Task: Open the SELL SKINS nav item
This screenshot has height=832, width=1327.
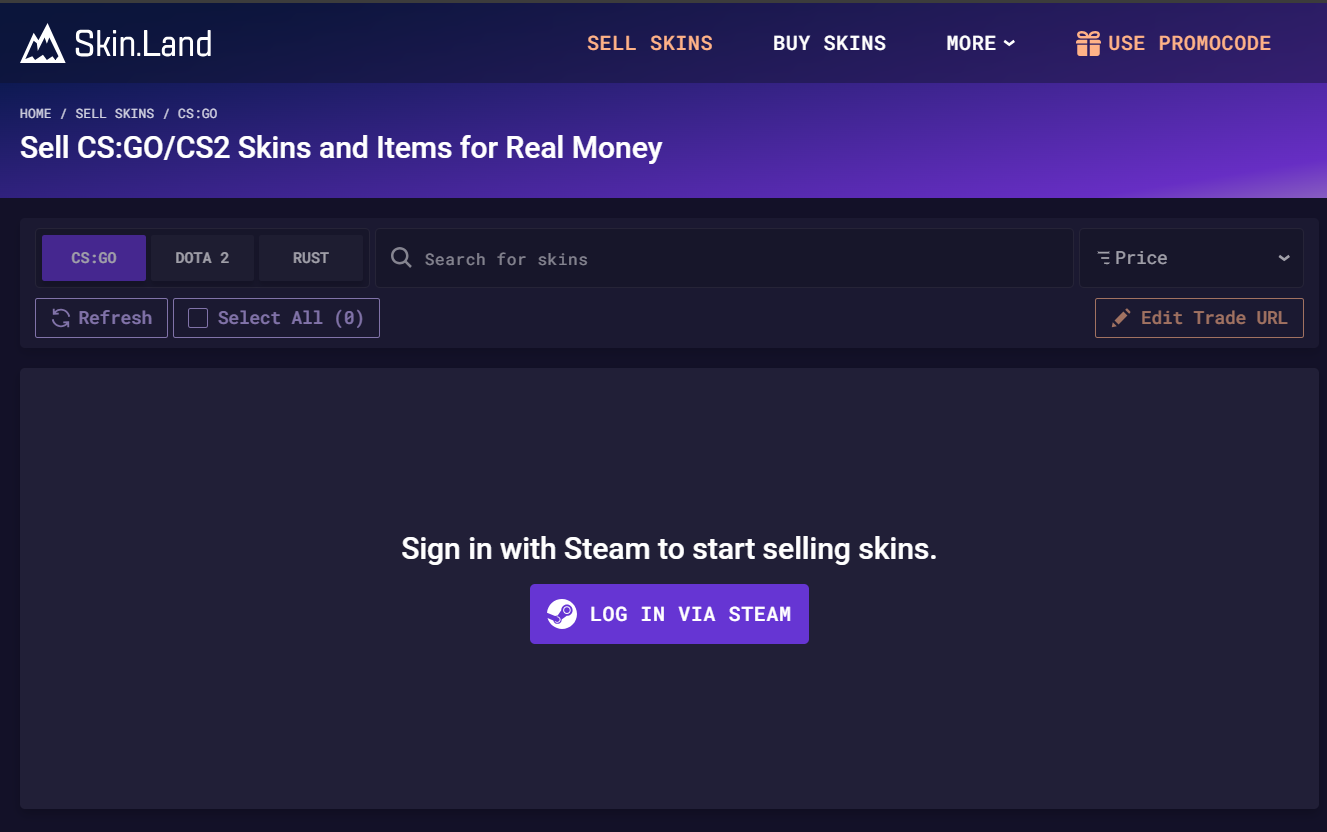Action: click(650, 43)
